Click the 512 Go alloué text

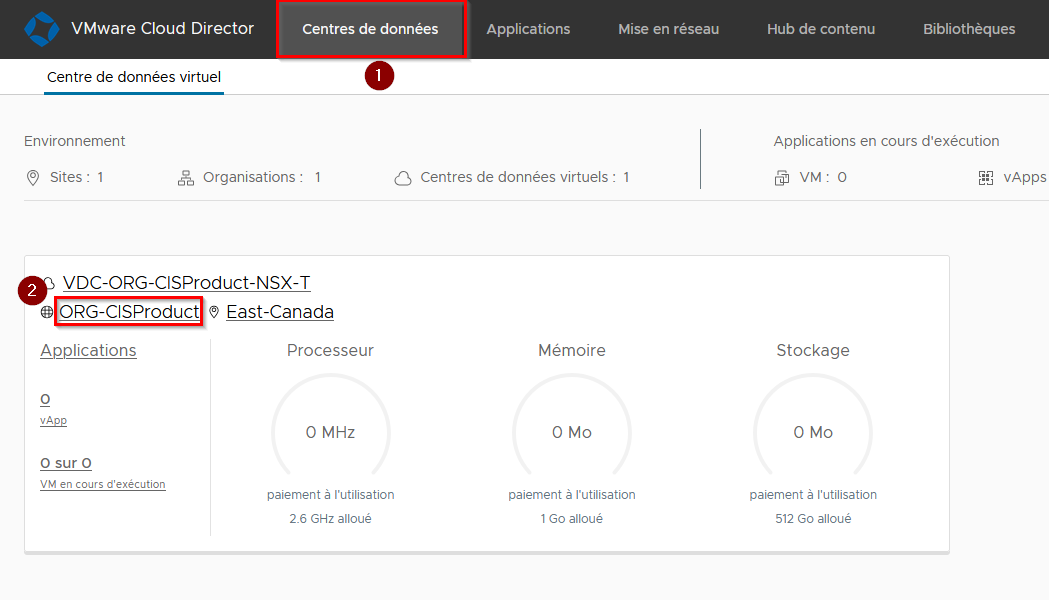tap(813, 518)
